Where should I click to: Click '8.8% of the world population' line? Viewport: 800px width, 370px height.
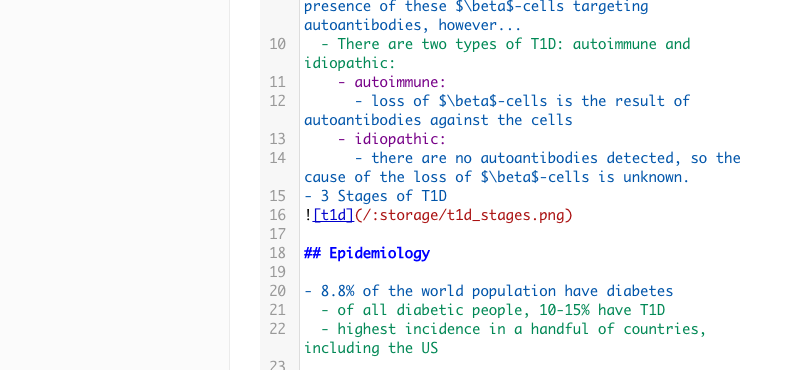tap(489, 291)
